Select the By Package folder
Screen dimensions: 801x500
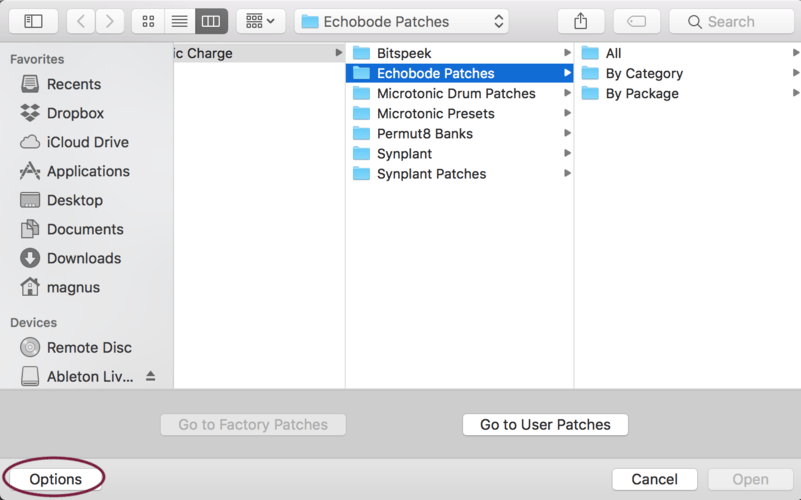click(688, 93)
